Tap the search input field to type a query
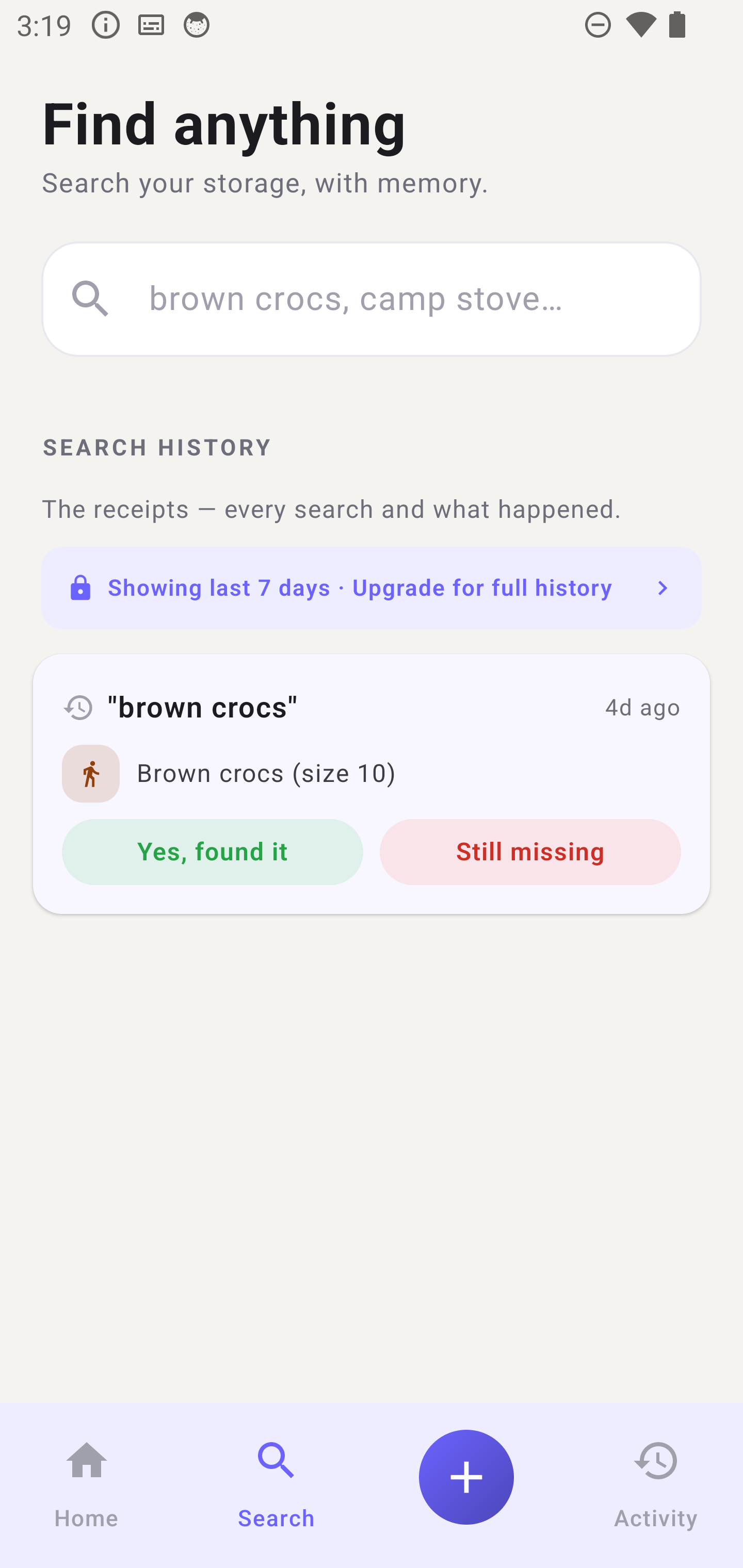The width and height of the screenshot is (743, 1568). coord(372,299)
